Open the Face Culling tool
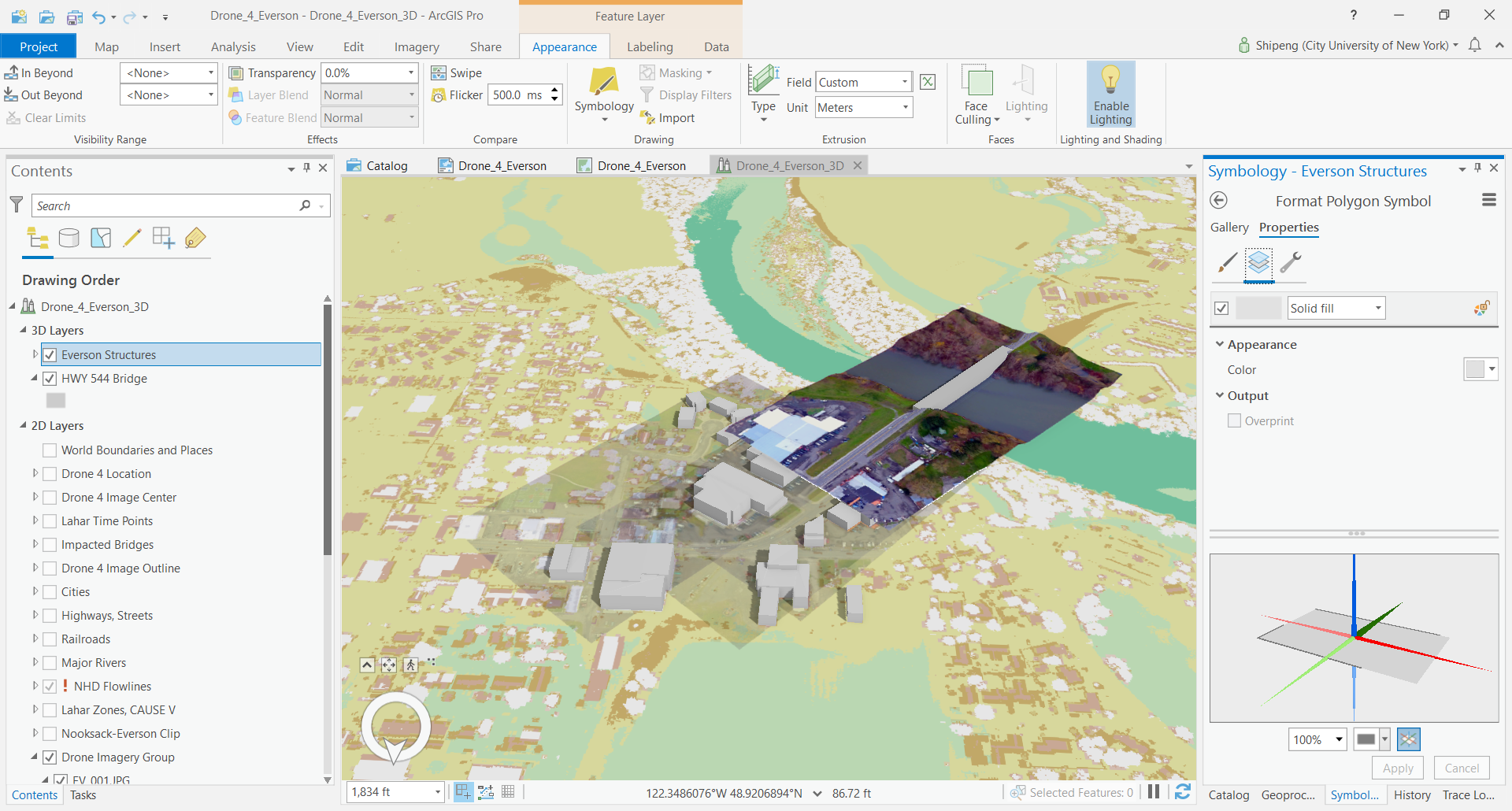This screenshot has width=1512, height=811. pos(977,94)
